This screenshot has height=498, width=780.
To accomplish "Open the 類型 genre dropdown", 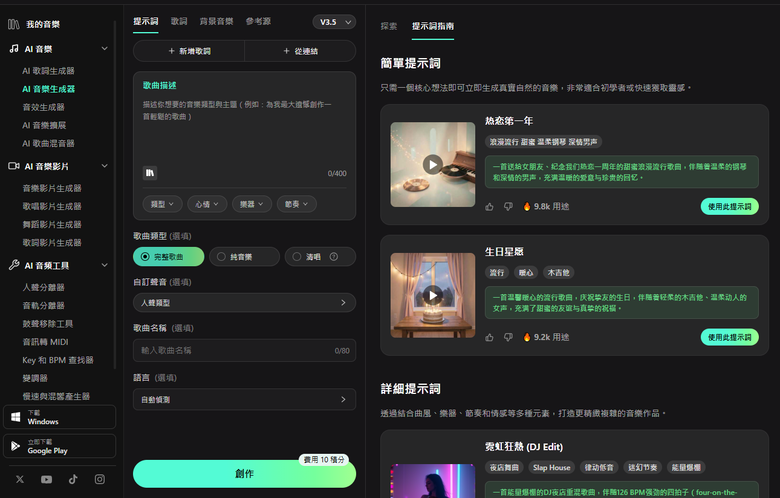I will click(x=162, y=204).
